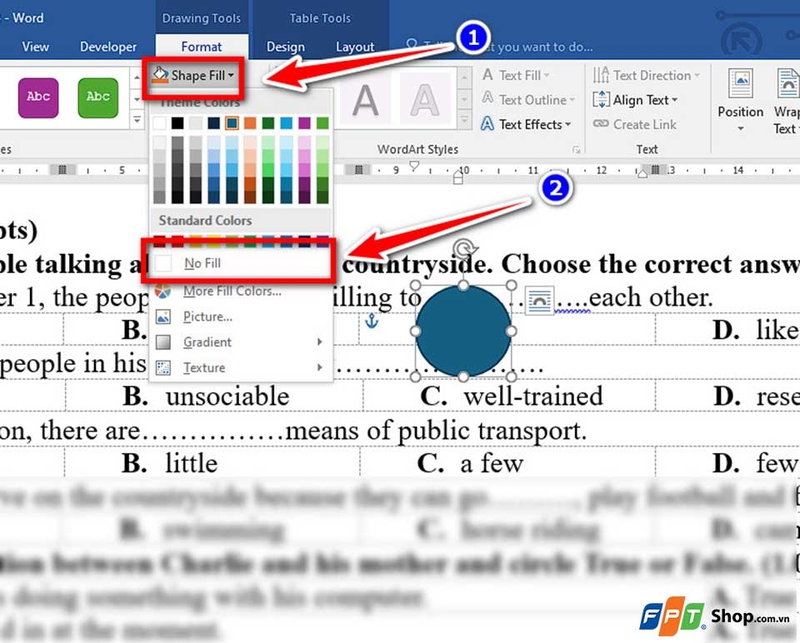
Task: Open the Layout Options icon beside circle
Action: click(x=540, y=301)
